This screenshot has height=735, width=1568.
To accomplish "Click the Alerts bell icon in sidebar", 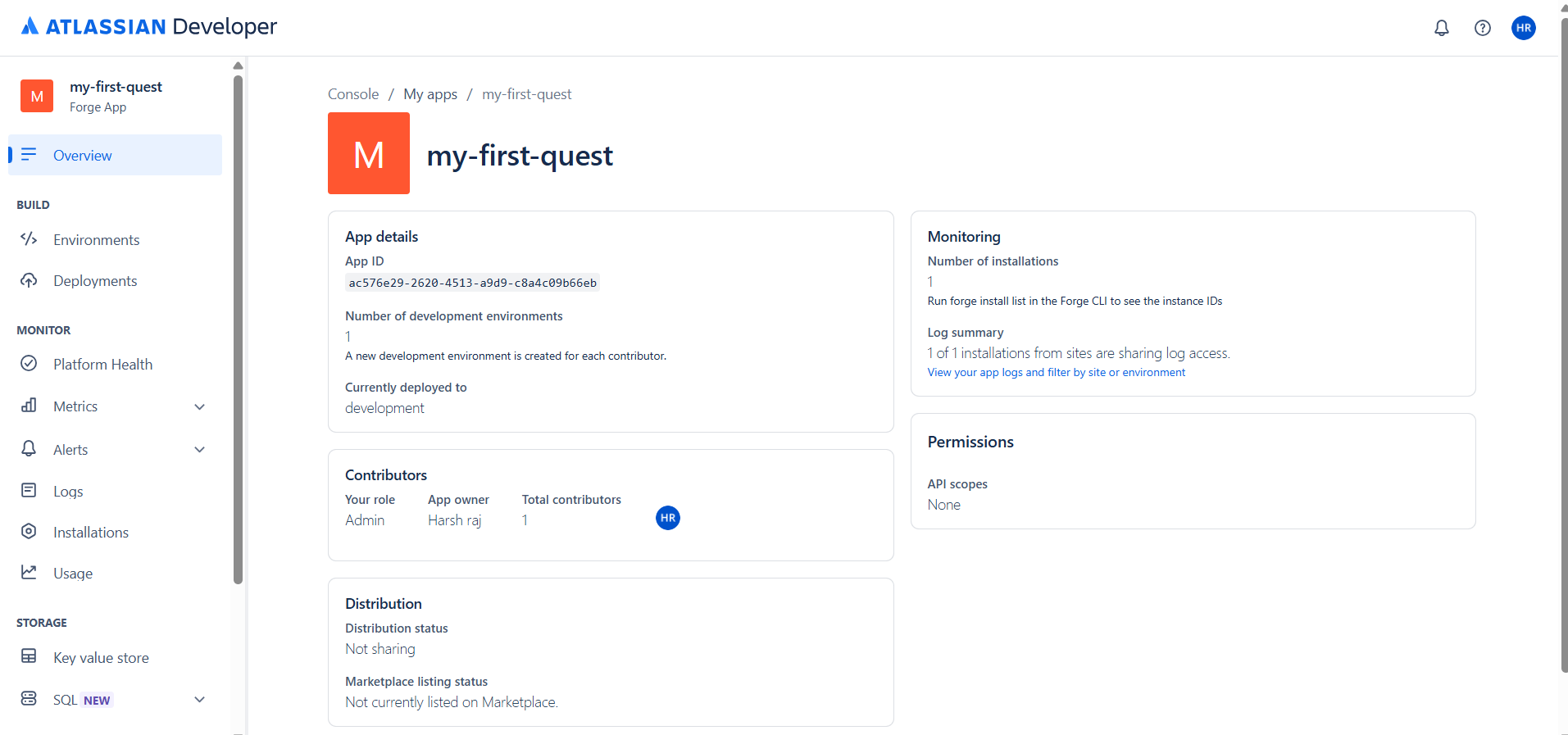I will pos(29,448).
